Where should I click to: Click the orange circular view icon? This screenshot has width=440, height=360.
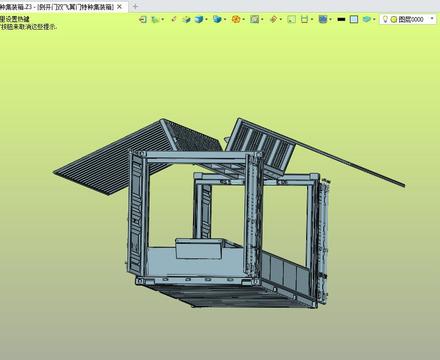236,19
